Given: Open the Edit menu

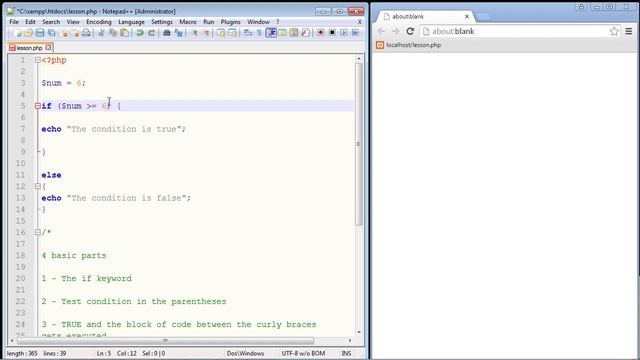Looking at the screenshot, I should tap(30, 22).
